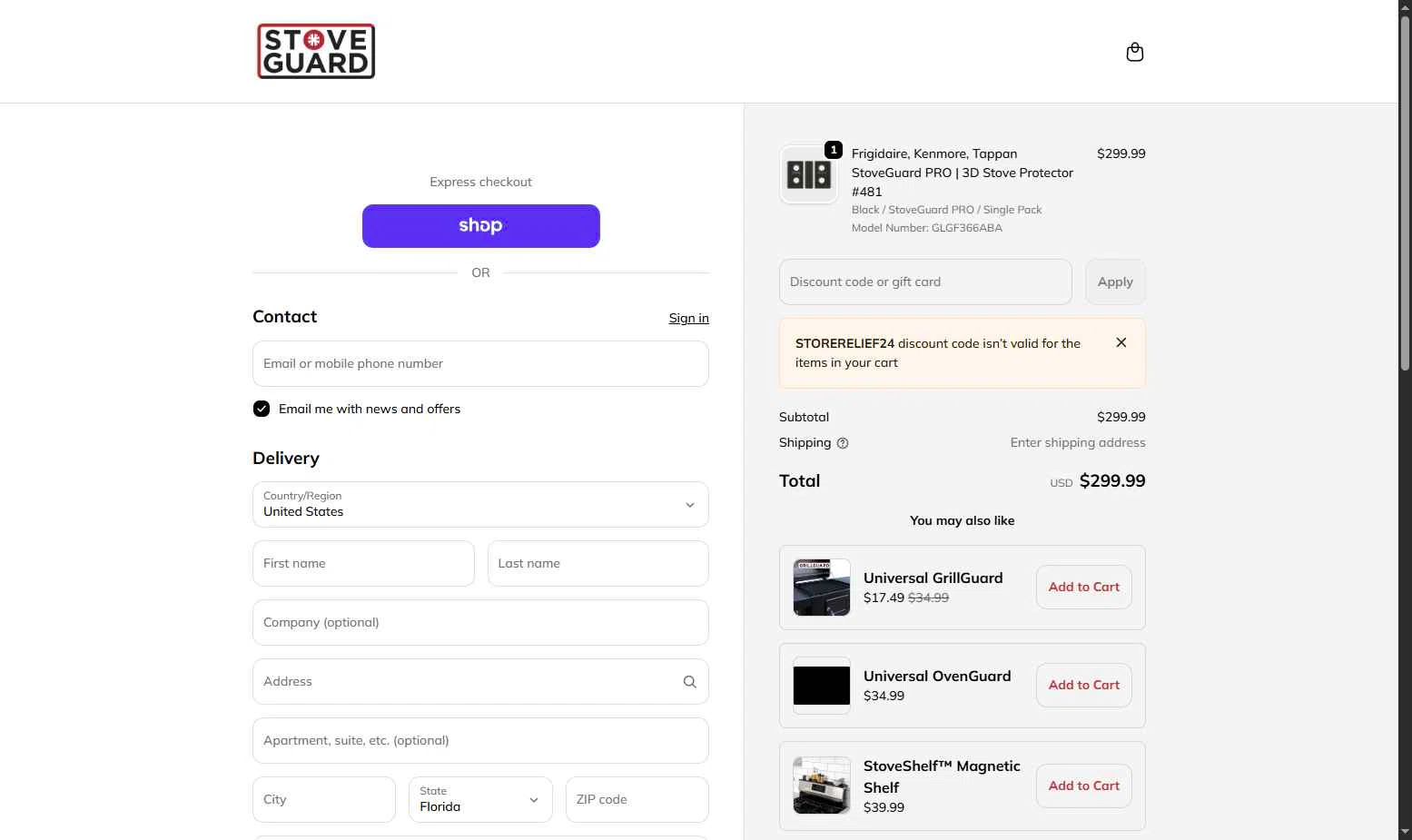Focus the Company (optional) field

point(480,622)
